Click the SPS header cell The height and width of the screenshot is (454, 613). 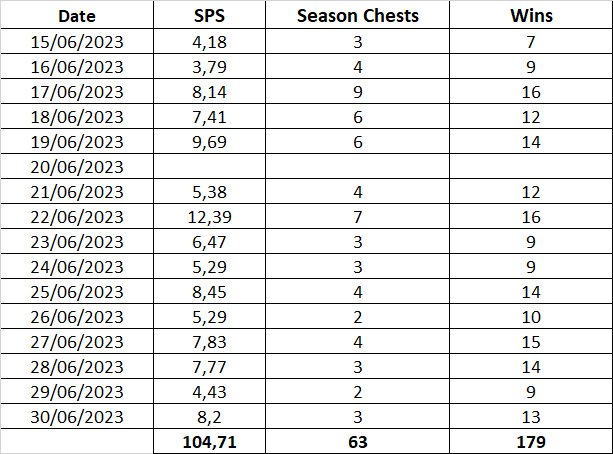(210, 16)
